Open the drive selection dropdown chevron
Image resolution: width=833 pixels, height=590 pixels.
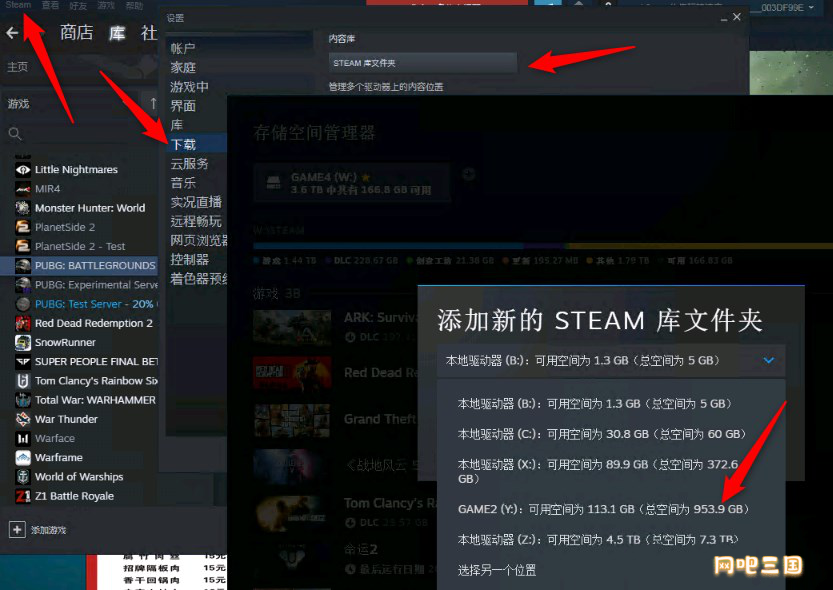click(768, 361)
